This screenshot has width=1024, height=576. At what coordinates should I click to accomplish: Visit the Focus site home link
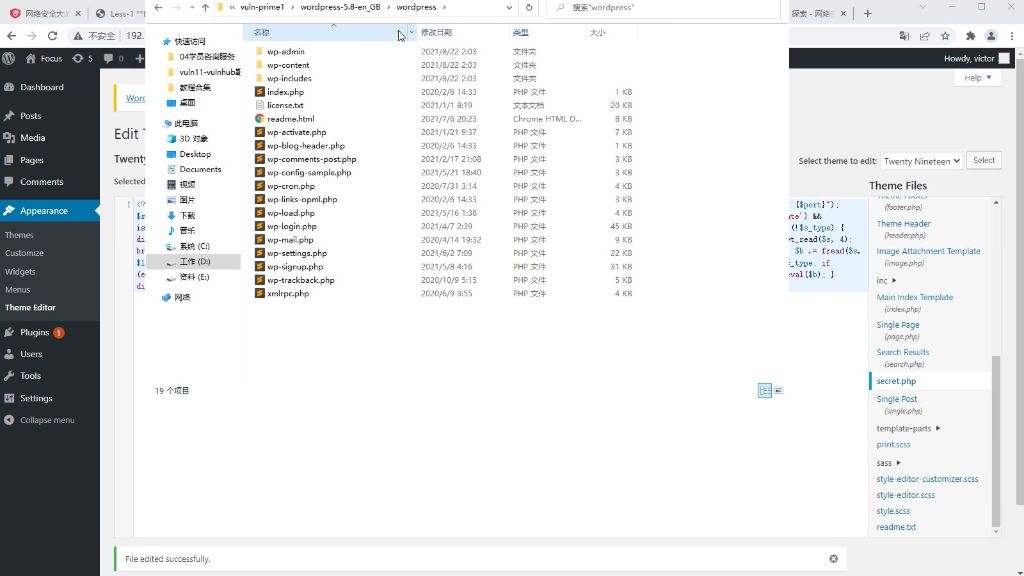coord(44,58)
